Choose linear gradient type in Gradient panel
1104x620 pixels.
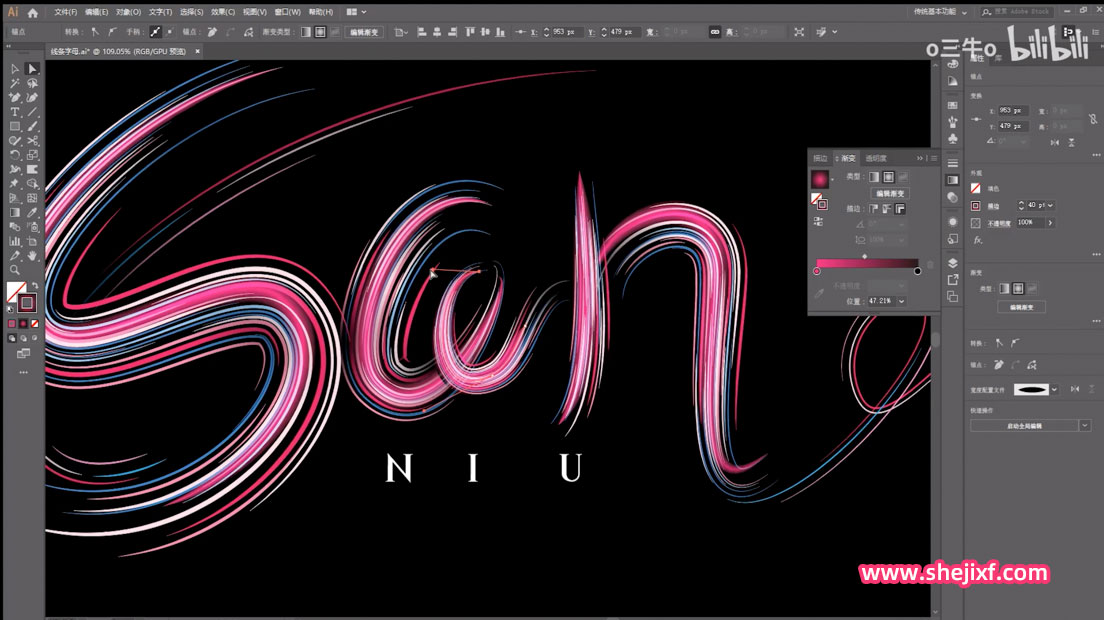tap(873, 176)
